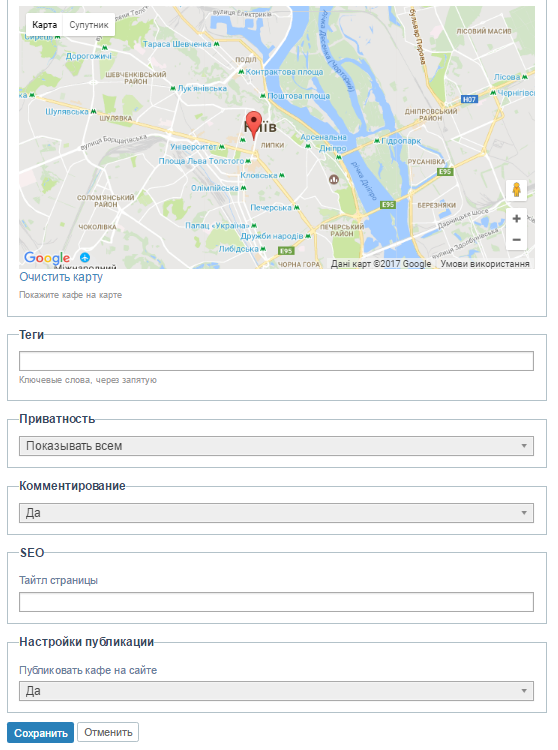Zoom out the map with minus
This screenshot has width=558, height=750.
pos(516,240)
